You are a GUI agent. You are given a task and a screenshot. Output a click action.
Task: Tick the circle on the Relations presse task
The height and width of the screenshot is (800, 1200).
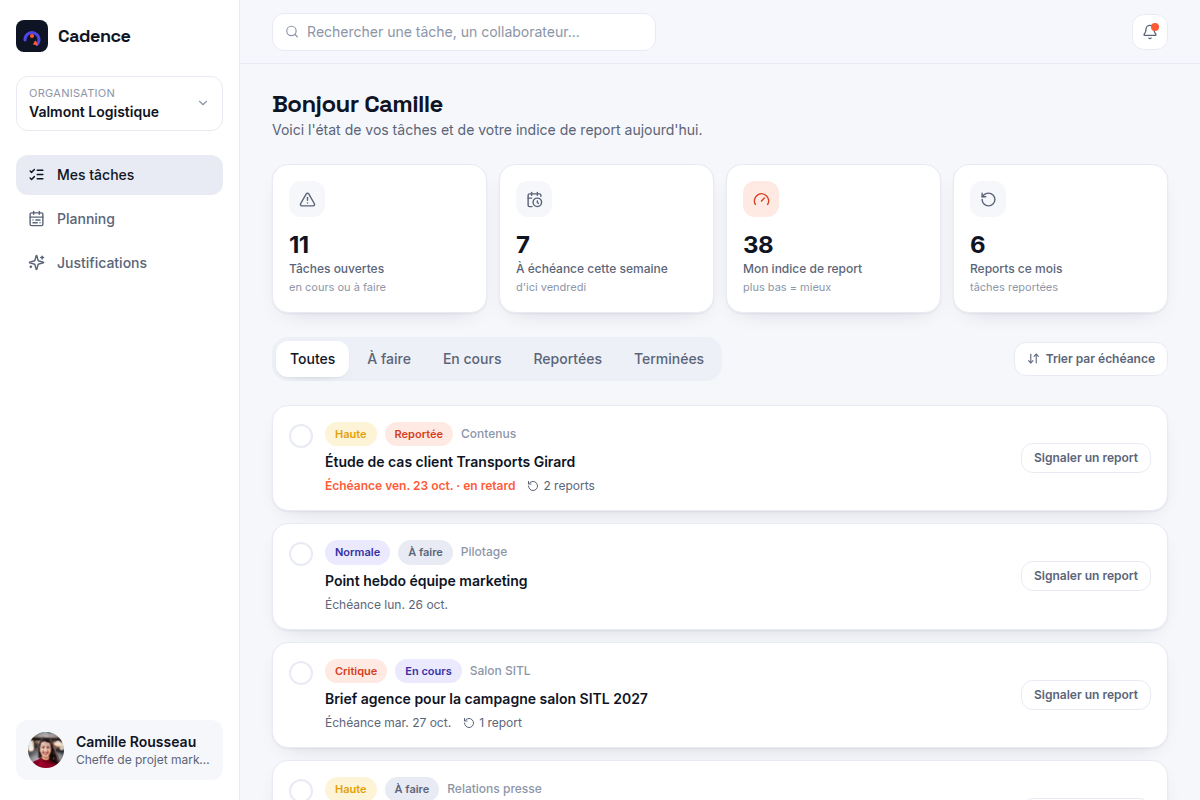tap(301, 790)
